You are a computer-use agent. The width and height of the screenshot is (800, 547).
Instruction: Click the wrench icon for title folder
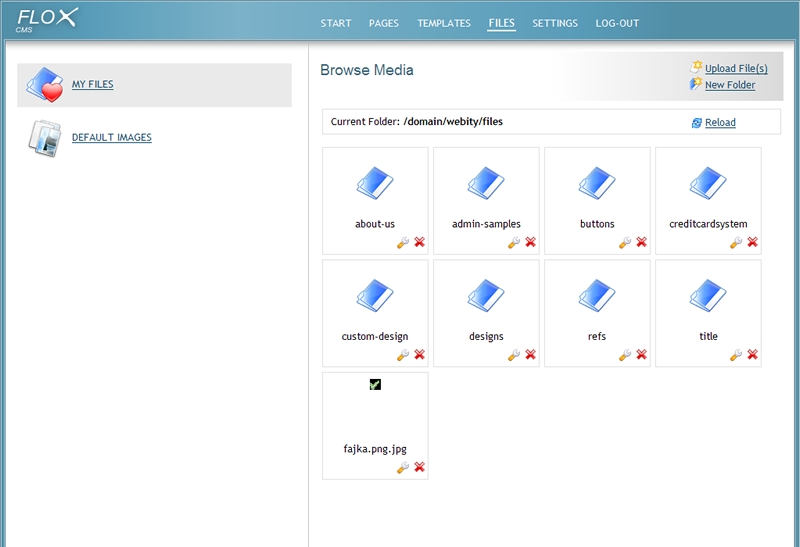pos(736,355)
